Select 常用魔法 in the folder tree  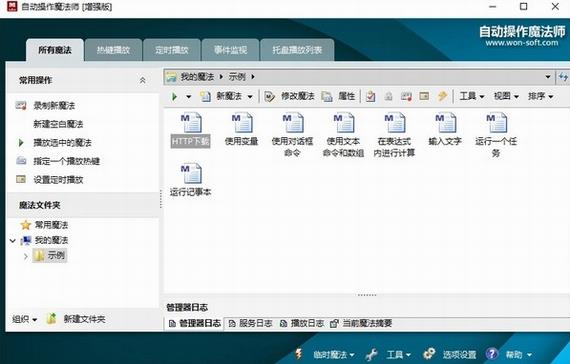pyautogui.click(x=51, y=225)
